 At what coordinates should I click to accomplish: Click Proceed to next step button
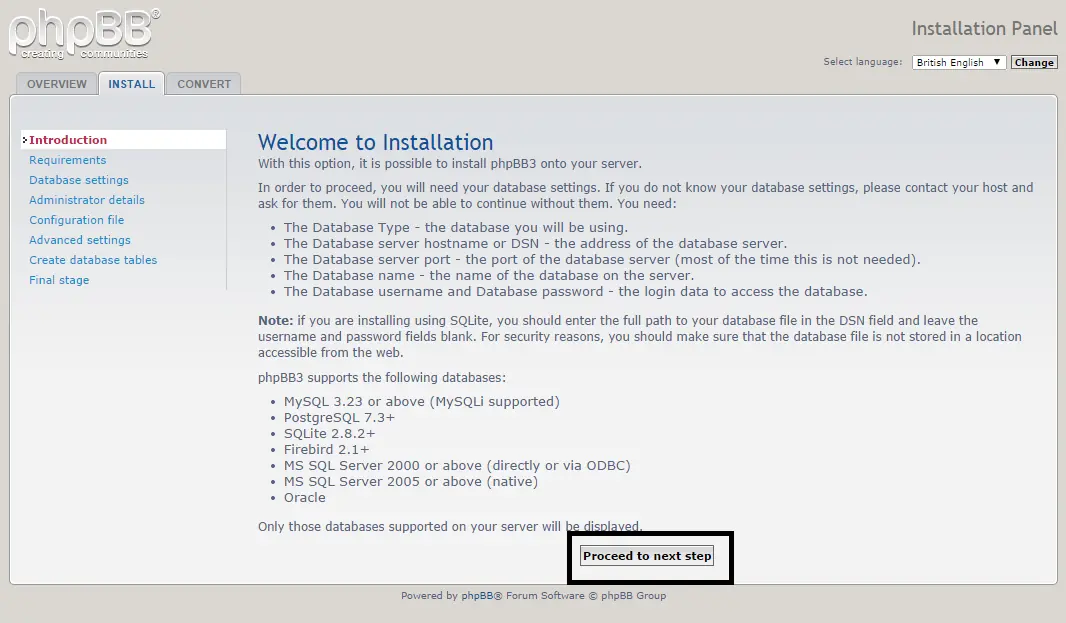(647, 556)
